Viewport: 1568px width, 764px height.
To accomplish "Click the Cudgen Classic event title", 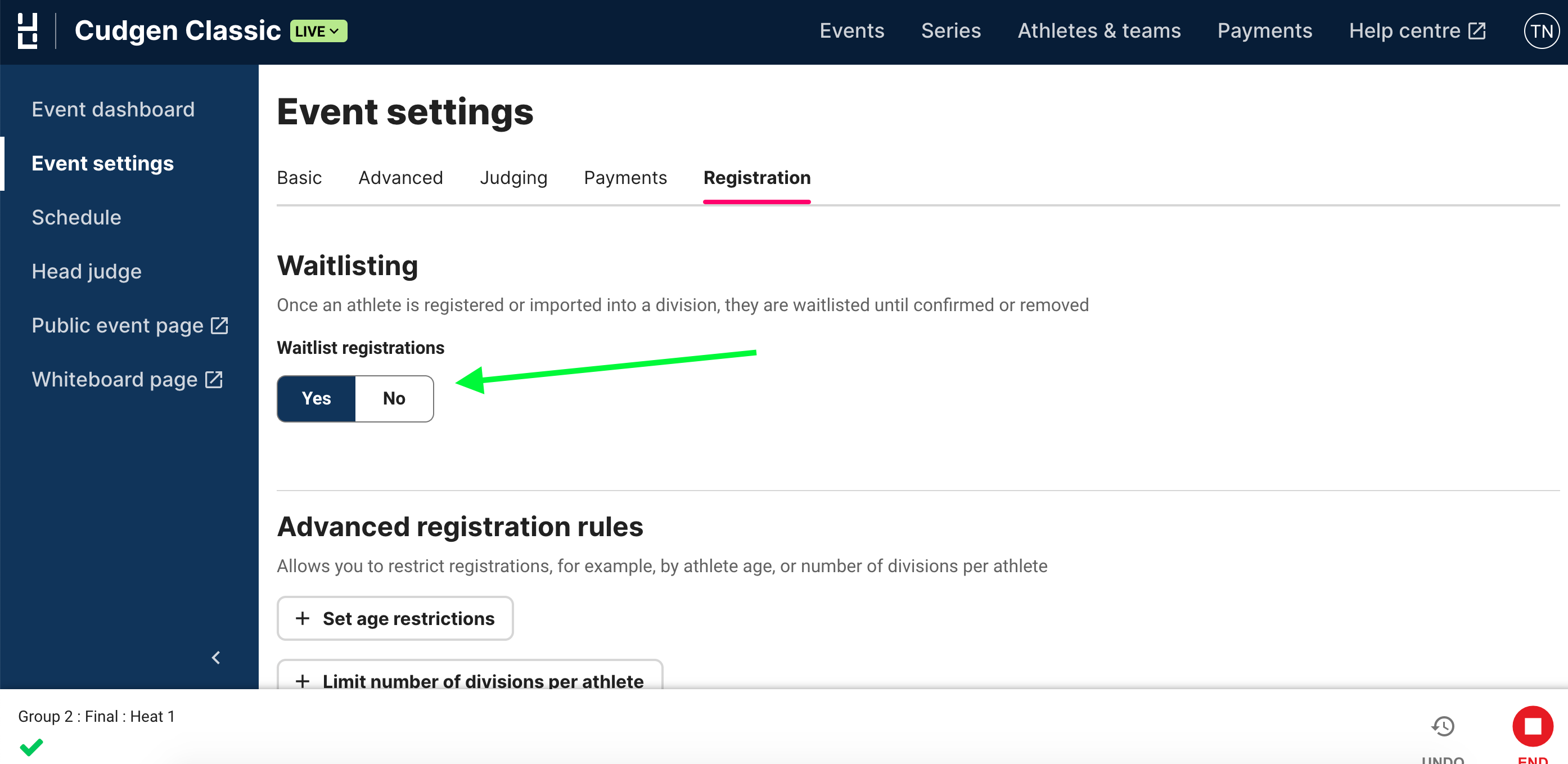I will [178, 30].
